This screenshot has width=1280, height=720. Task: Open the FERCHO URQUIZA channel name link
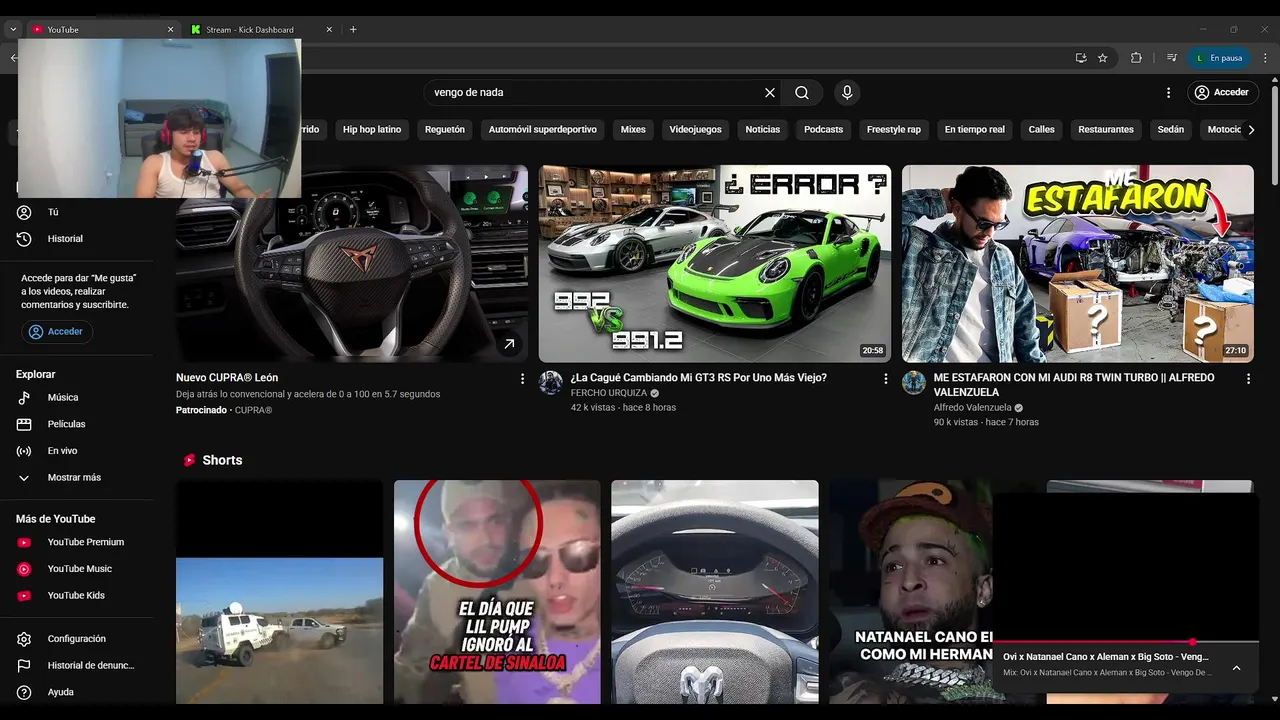[608, 393]
